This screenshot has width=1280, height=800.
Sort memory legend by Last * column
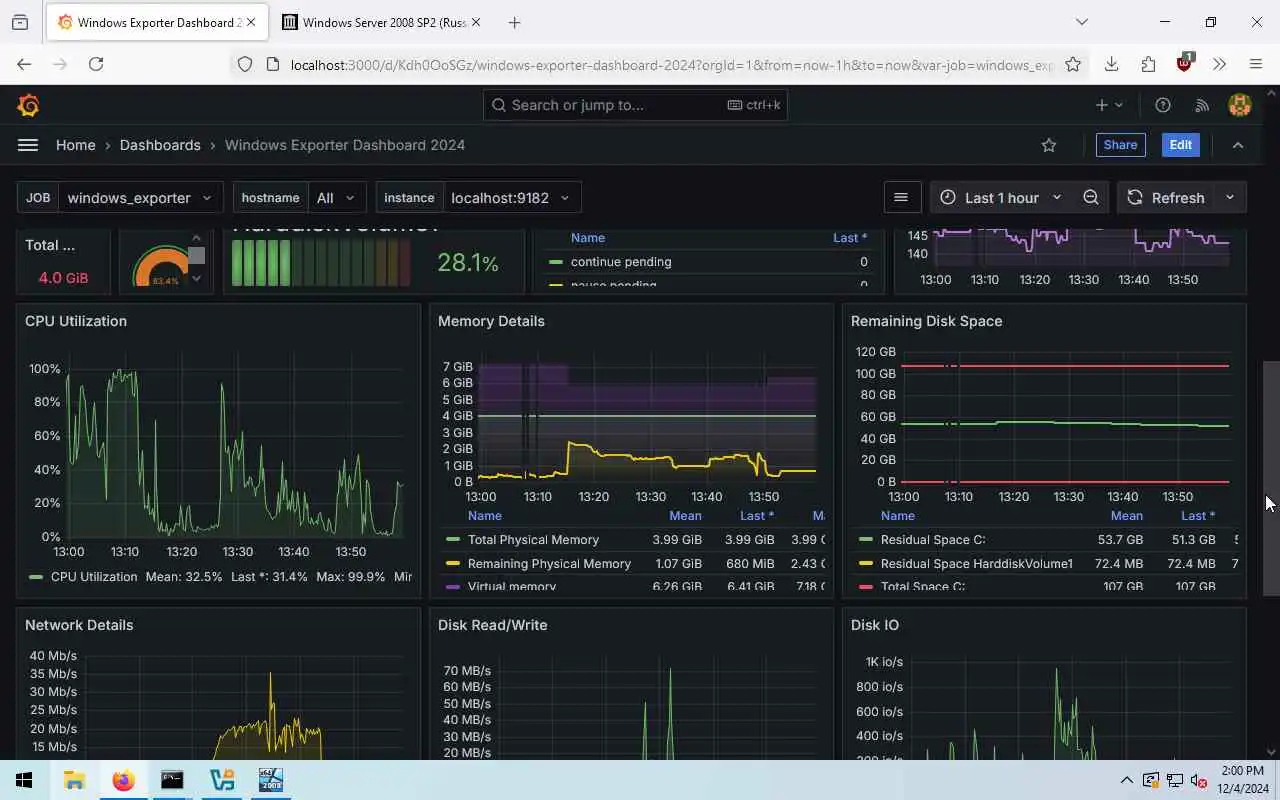click(x=757, y=516)
